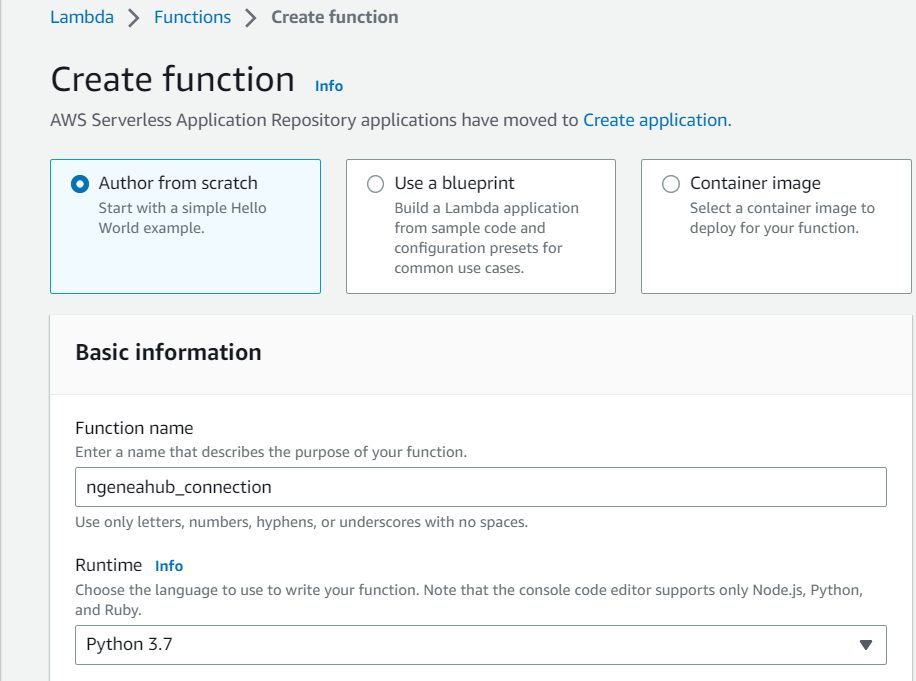Image resolution: width=916 pixels, height=681 pixels.
Task: Choose the 'Use a blueprint' option
Action: pos(376,184)
